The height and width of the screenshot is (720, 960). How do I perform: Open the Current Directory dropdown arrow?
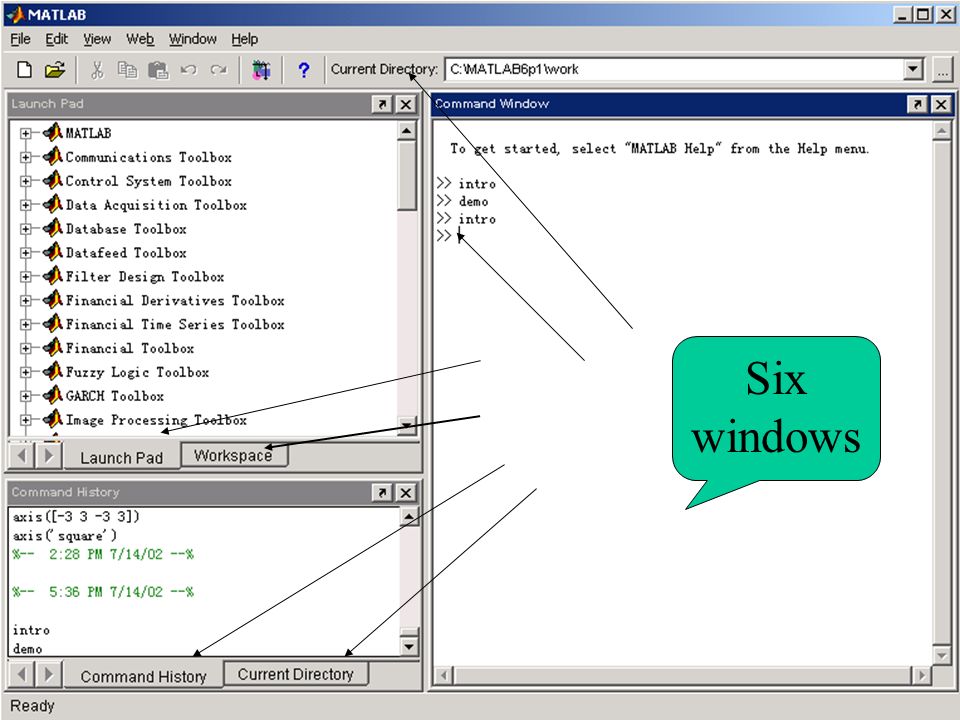[x=912, y=69]
